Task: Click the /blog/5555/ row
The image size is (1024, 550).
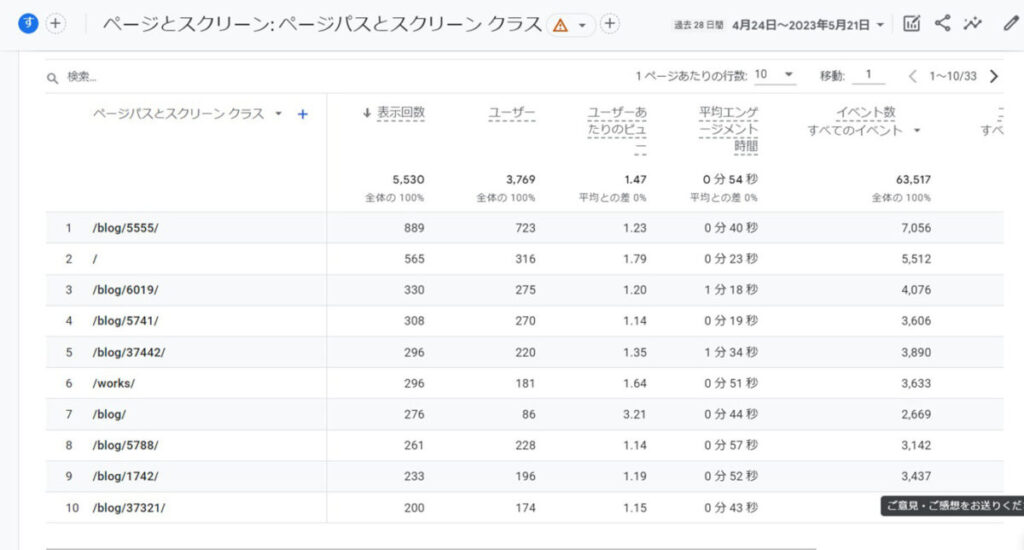Action: pos(126,228)
